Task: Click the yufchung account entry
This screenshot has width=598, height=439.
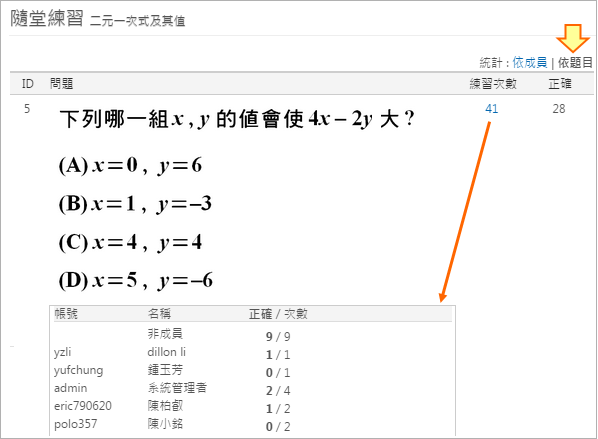Action: [x=78, y=370]
